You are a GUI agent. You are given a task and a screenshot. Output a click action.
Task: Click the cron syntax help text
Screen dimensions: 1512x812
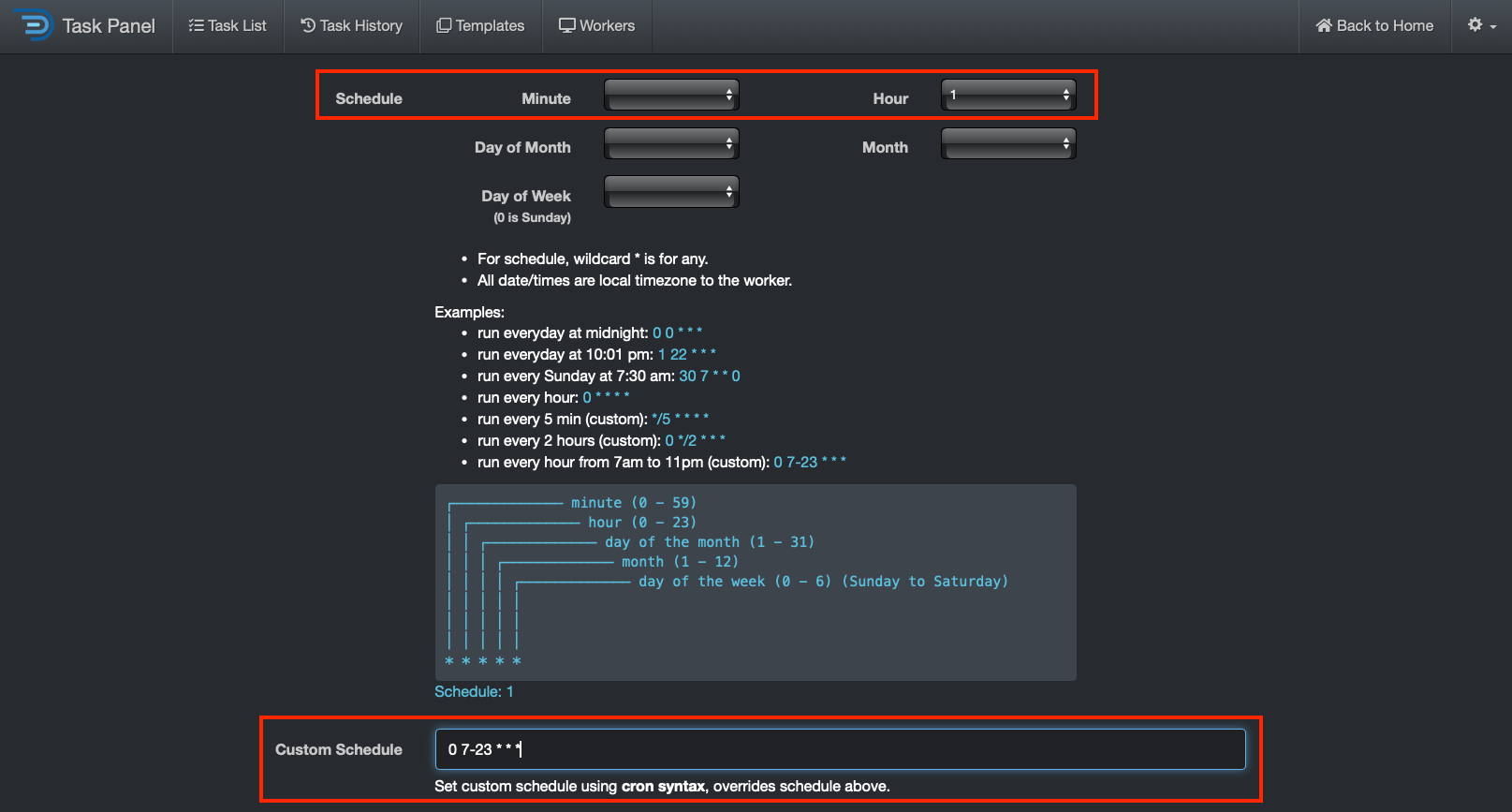tap(662, 786)
